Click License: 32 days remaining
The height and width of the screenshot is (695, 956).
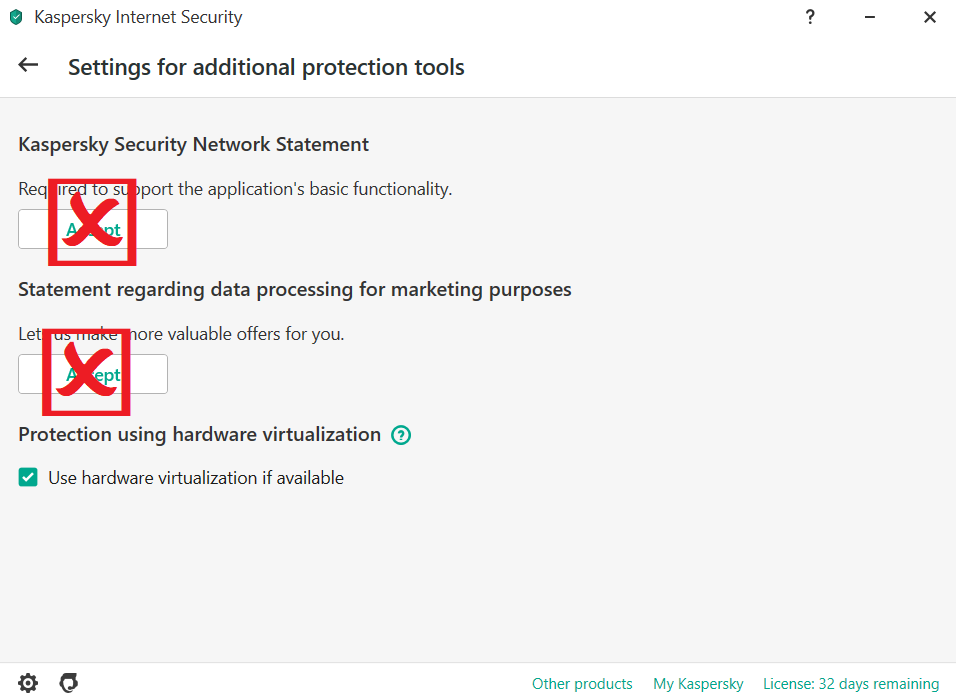click(x=851, y=684)
